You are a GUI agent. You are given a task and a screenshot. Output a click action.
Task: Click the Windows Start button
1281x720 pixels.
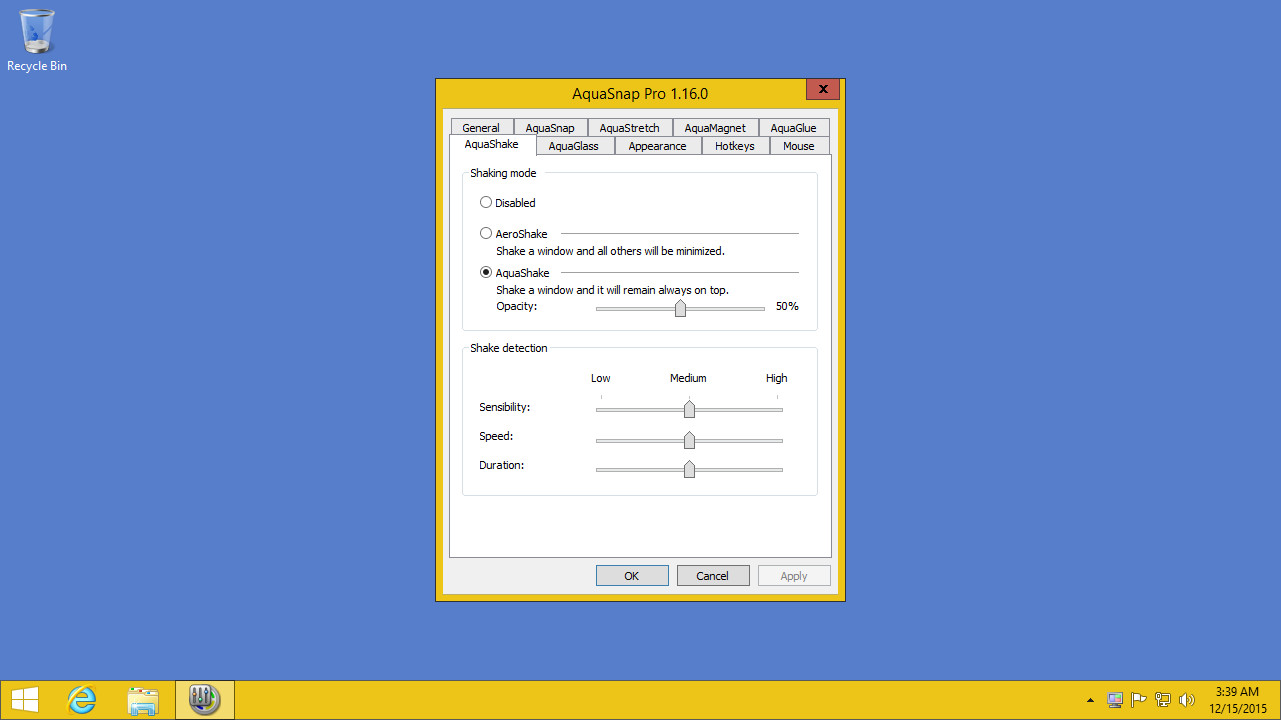(23, 699)
